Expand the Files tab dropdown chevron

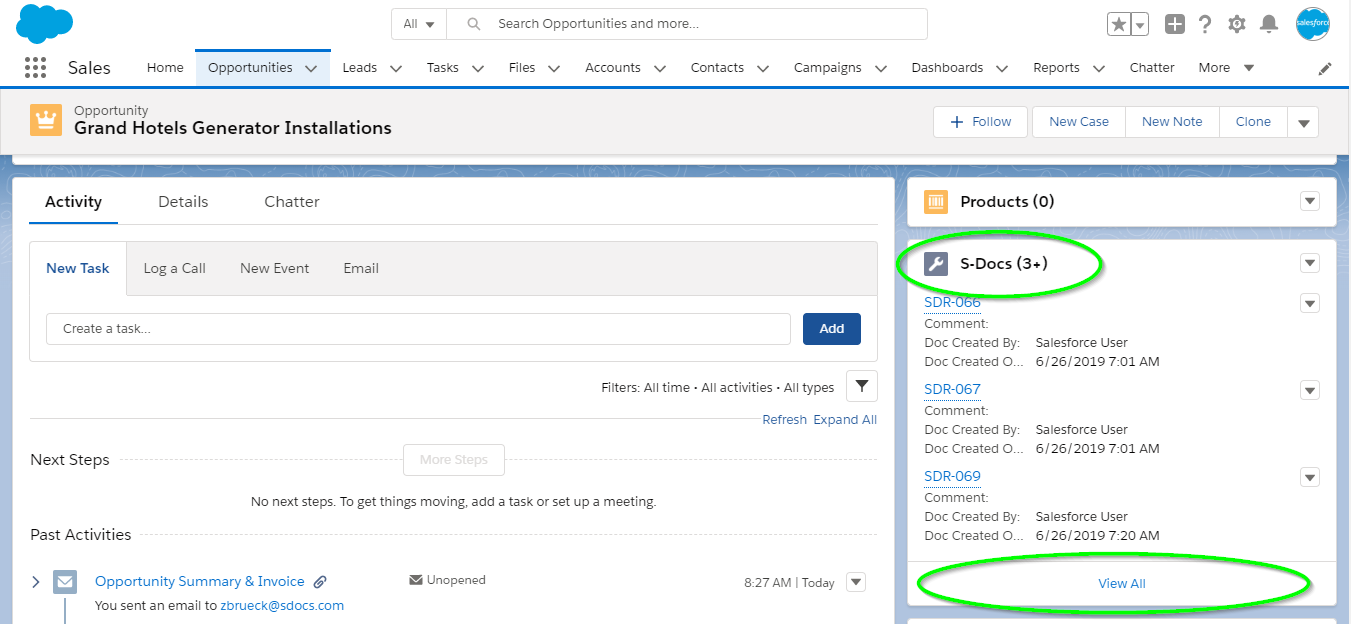(554, 69)
